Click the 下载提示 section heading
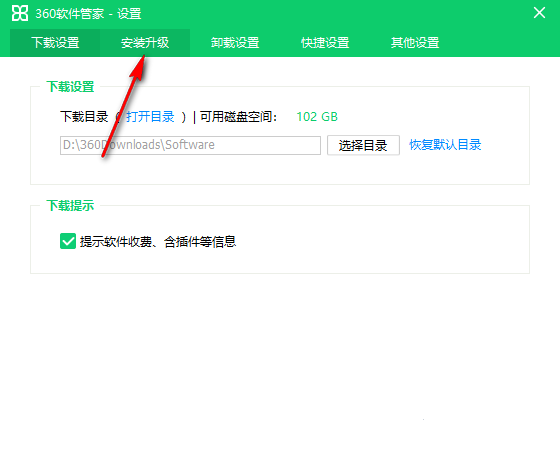Viewport: 560px width, 460px height. pos(70,206)
